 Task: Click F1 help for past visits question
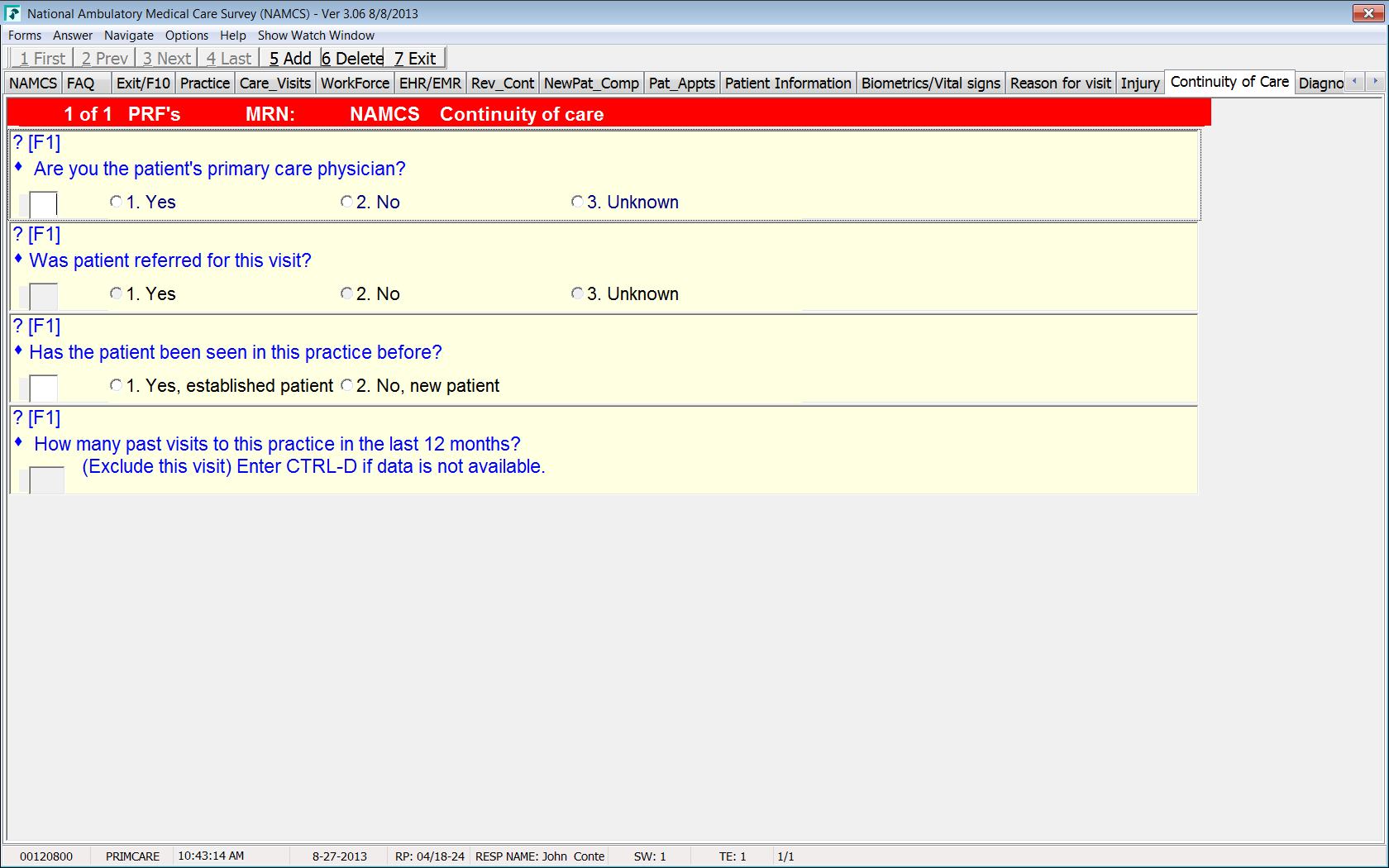coord(37,418)
